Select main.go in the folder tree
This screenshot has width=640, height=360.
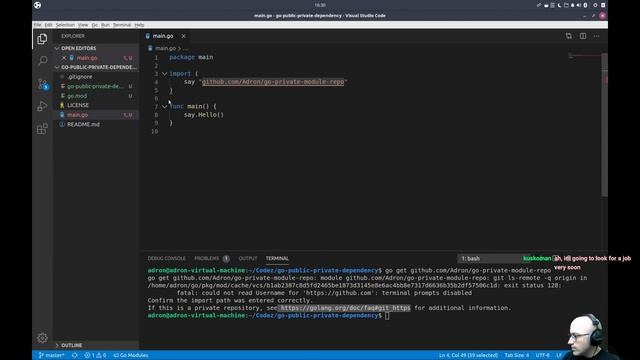click(x=96, y=115)
